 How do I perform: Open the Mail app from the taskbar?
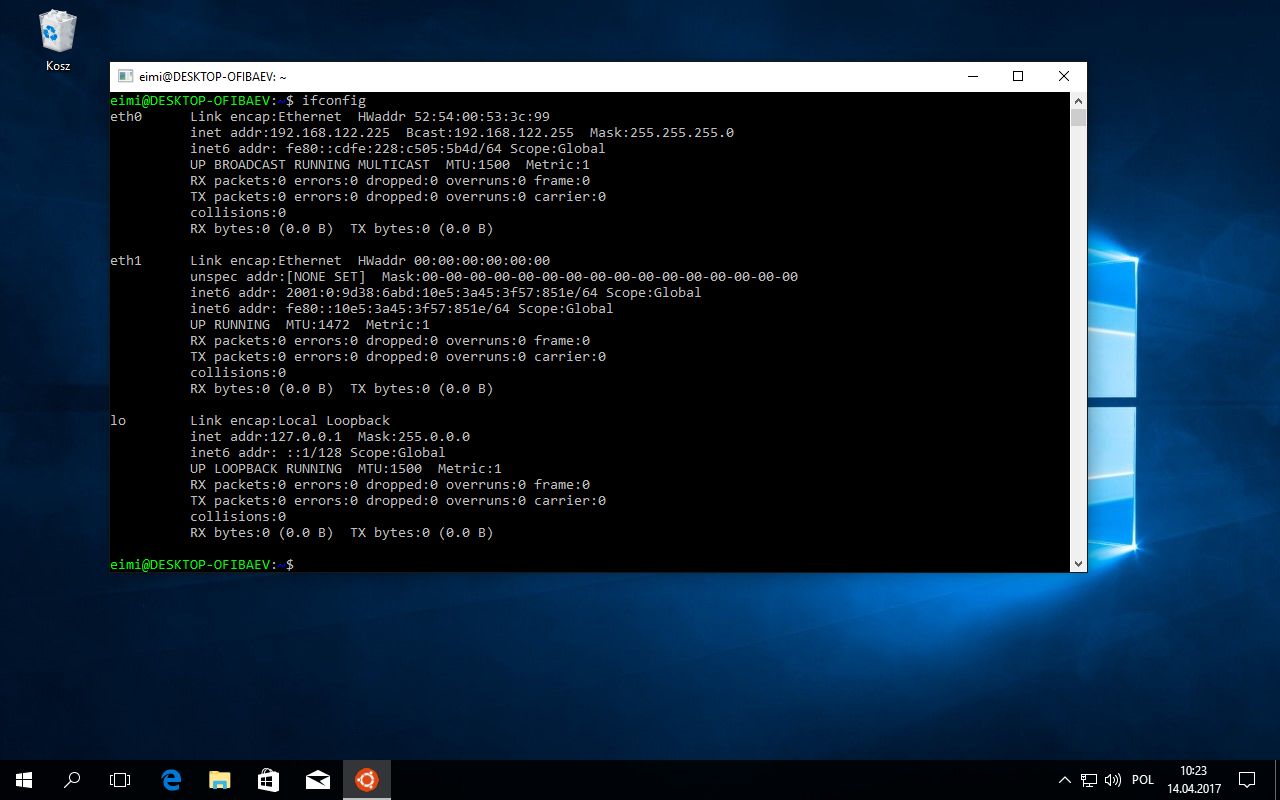tap(318, 780)
